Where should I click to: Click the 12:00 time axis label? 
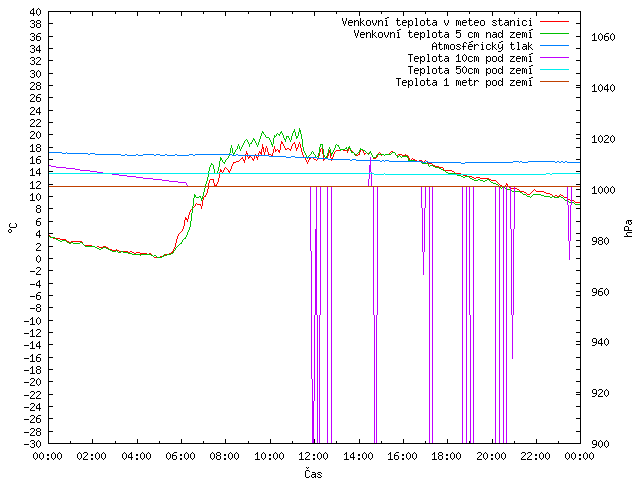313,456
